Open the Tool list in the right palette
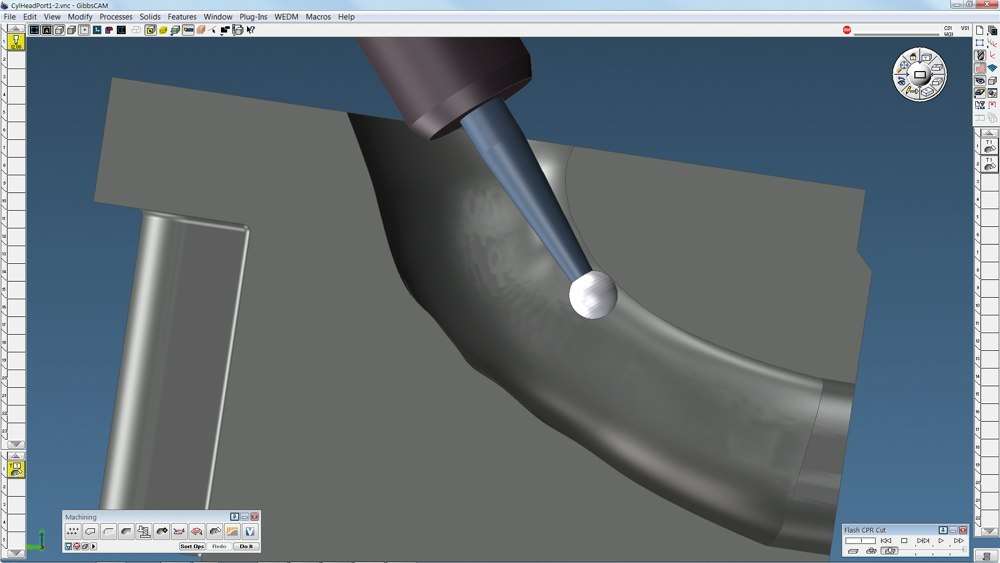 [x=980, y=56]
